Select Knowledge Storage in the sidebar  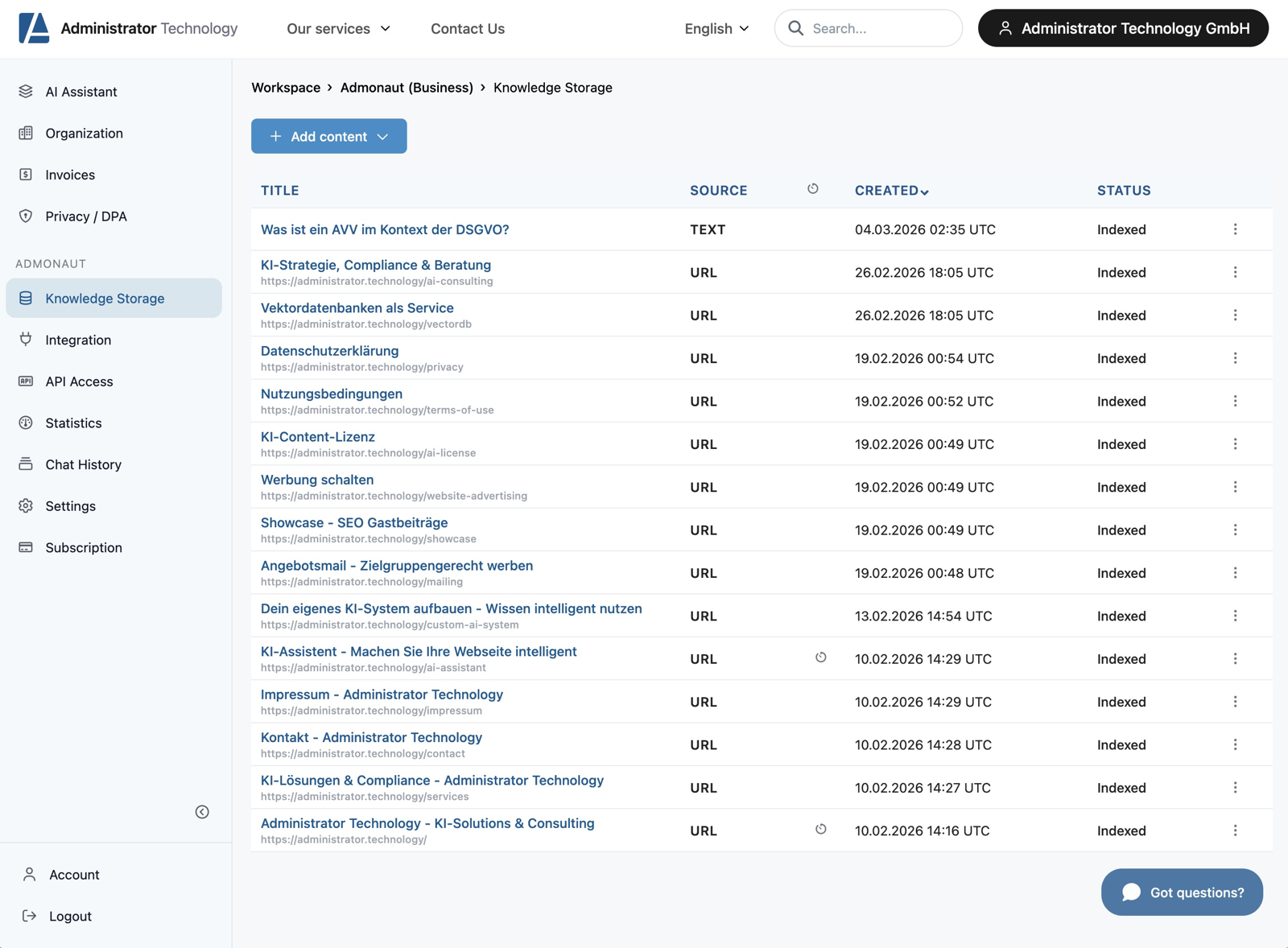click(x=104, y=298)
